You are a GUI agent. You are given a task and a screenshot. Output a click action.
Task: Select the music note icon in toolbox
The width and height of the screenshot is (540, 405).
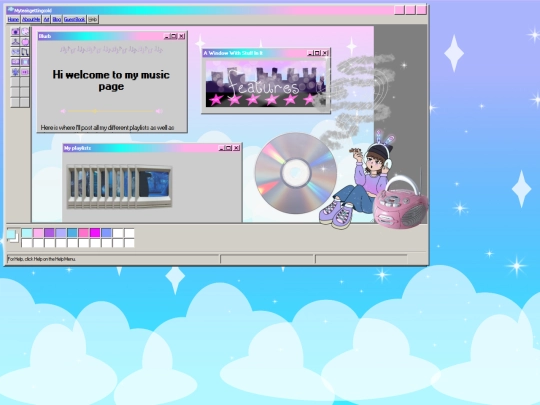pyautogui.click(x=25, y=52)
